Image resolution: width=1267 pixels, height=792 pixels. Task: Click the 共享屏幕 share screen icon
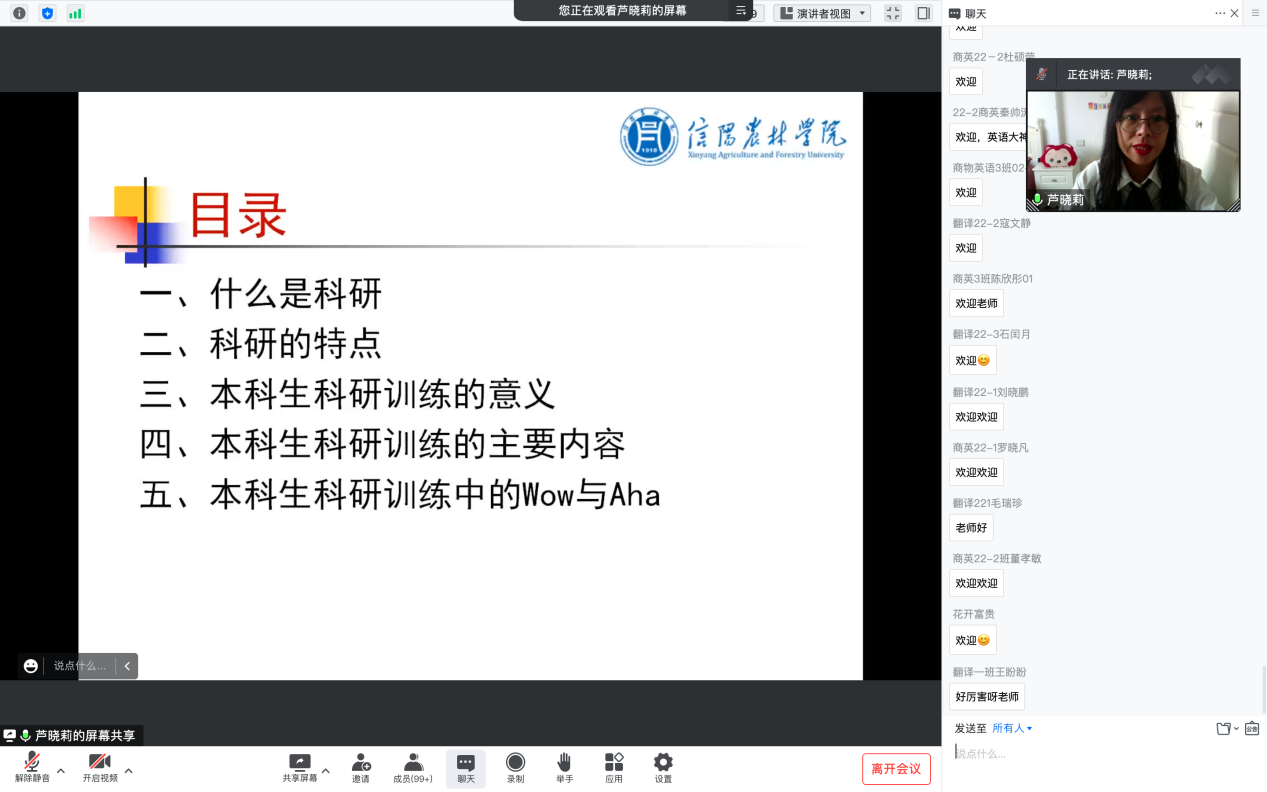pos(299,763)
